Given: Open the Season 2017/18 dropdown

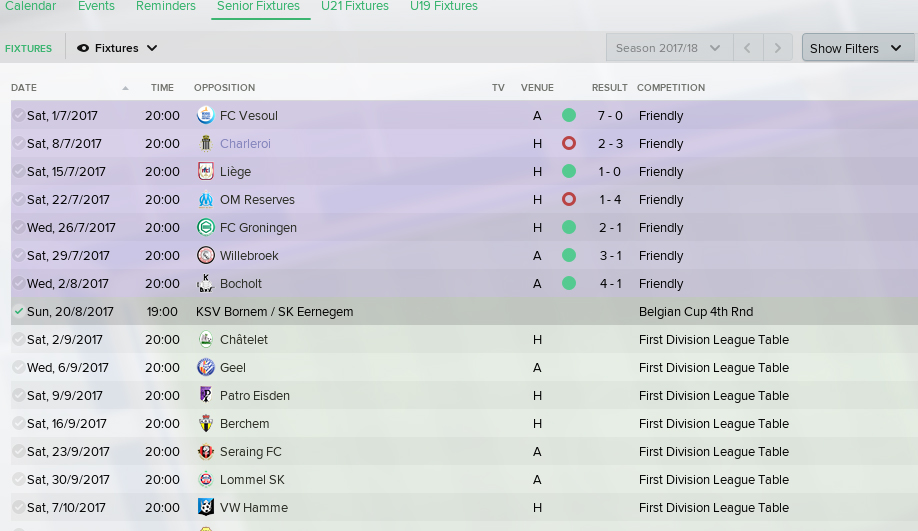Looking at the screenshot, I should tap(669, 48).
